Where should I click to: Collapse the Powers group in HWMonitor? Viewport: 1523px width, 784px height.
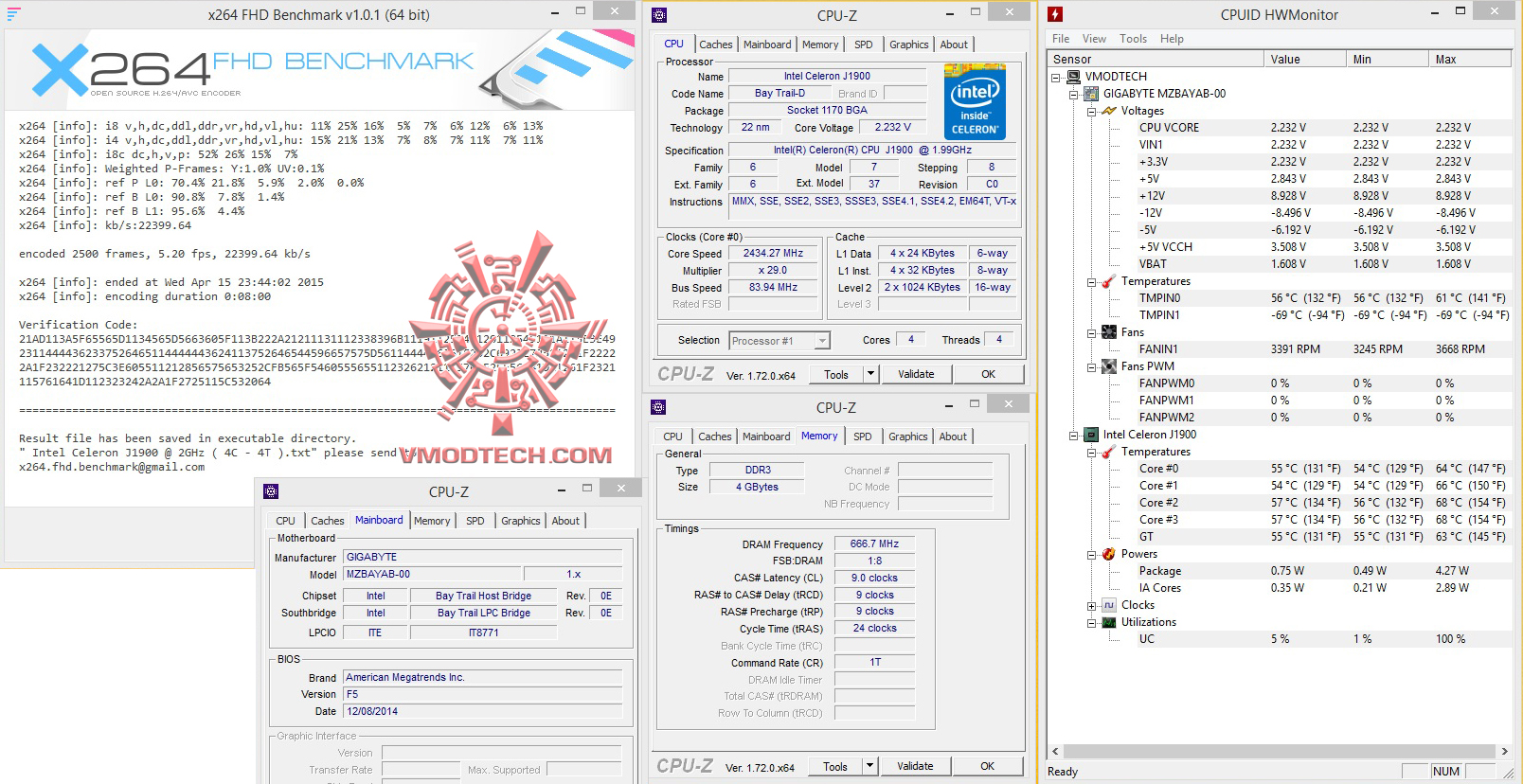[x=1092, y=555]
